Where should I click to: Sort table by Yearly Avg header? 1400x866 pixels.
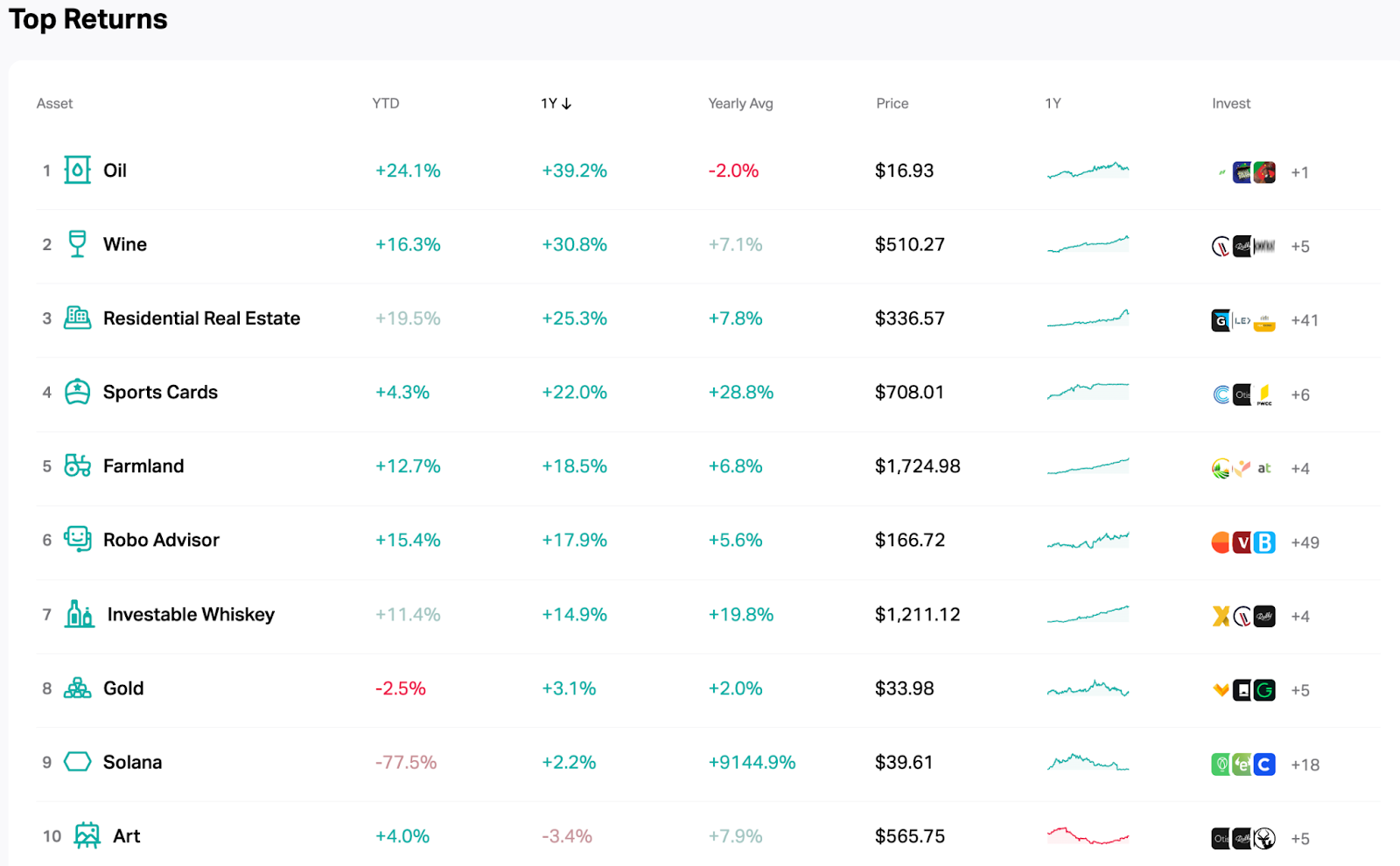click(740, 103)
